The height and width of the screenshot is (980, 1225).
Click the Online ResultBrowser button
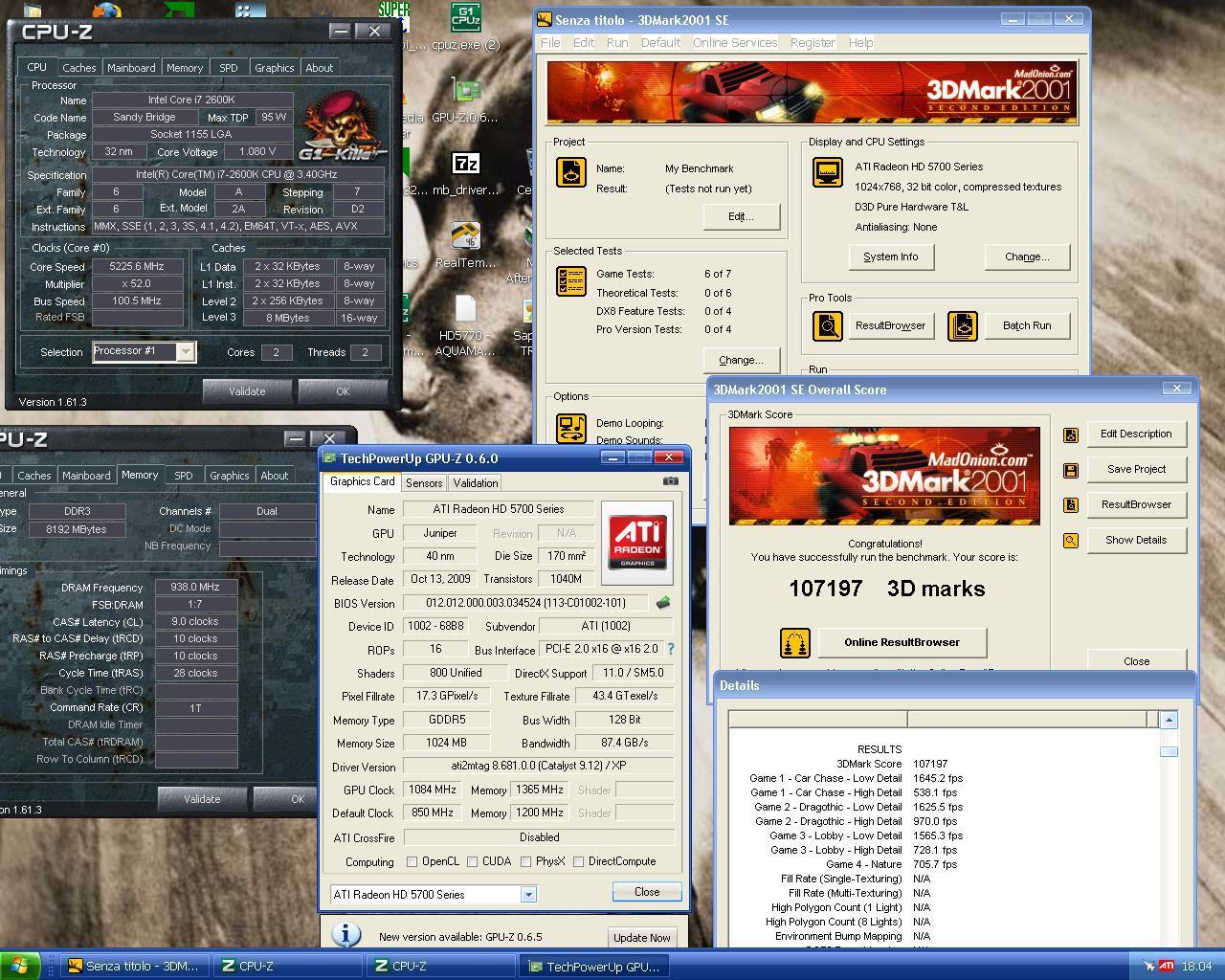coord(902,642)
